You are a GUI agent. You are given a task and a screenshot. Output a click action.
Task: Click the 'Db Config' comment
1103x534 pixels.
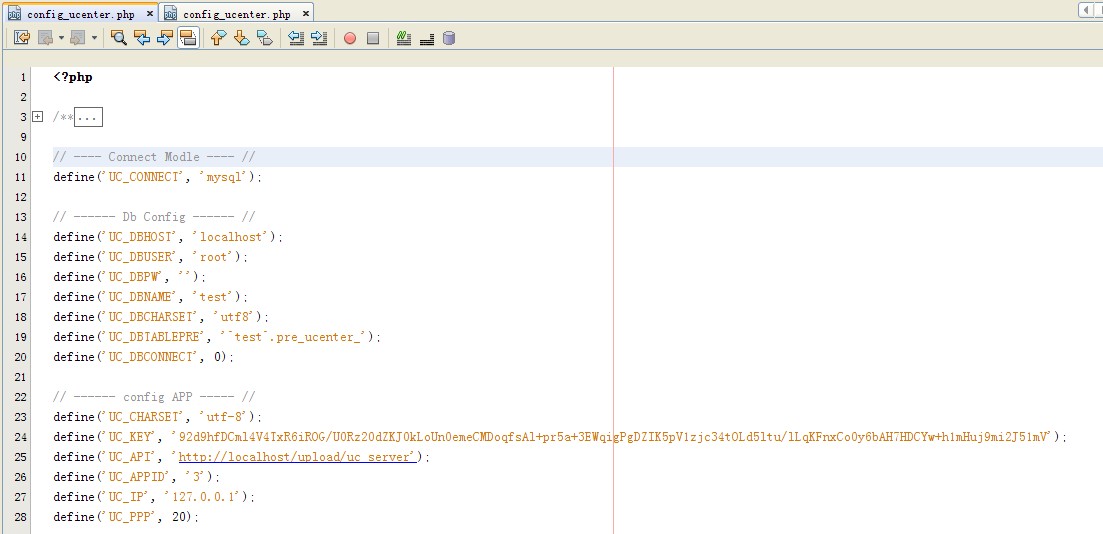pos(154,217)
